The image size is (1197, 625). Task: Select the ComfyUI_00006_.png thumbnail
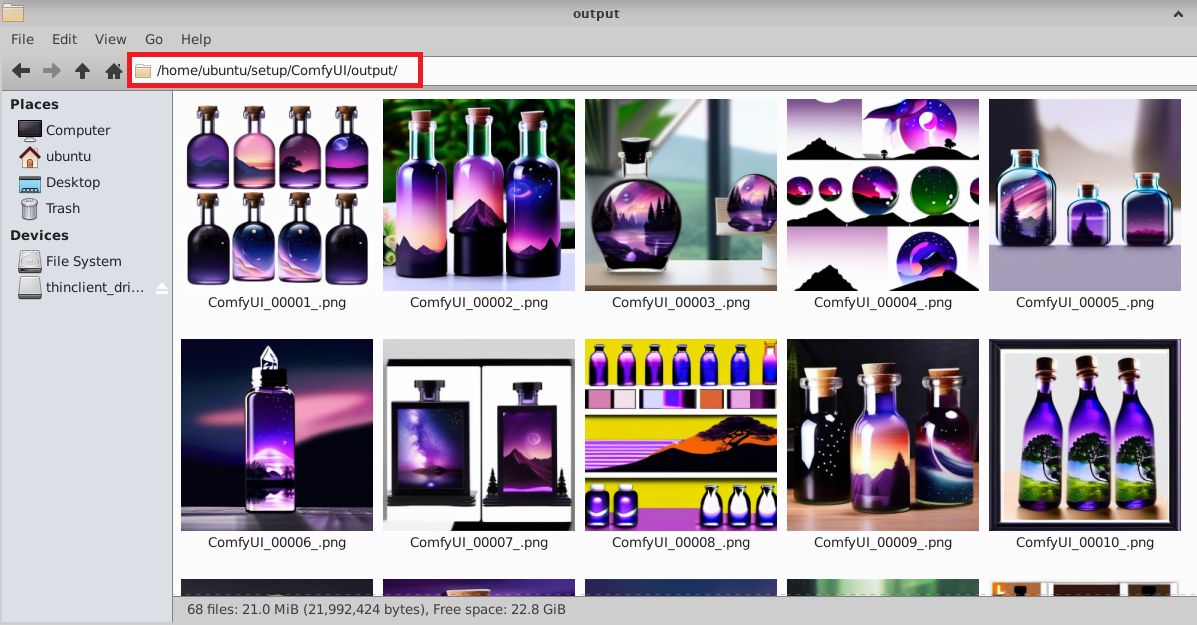pyautogui.click(x=277, y=435)
